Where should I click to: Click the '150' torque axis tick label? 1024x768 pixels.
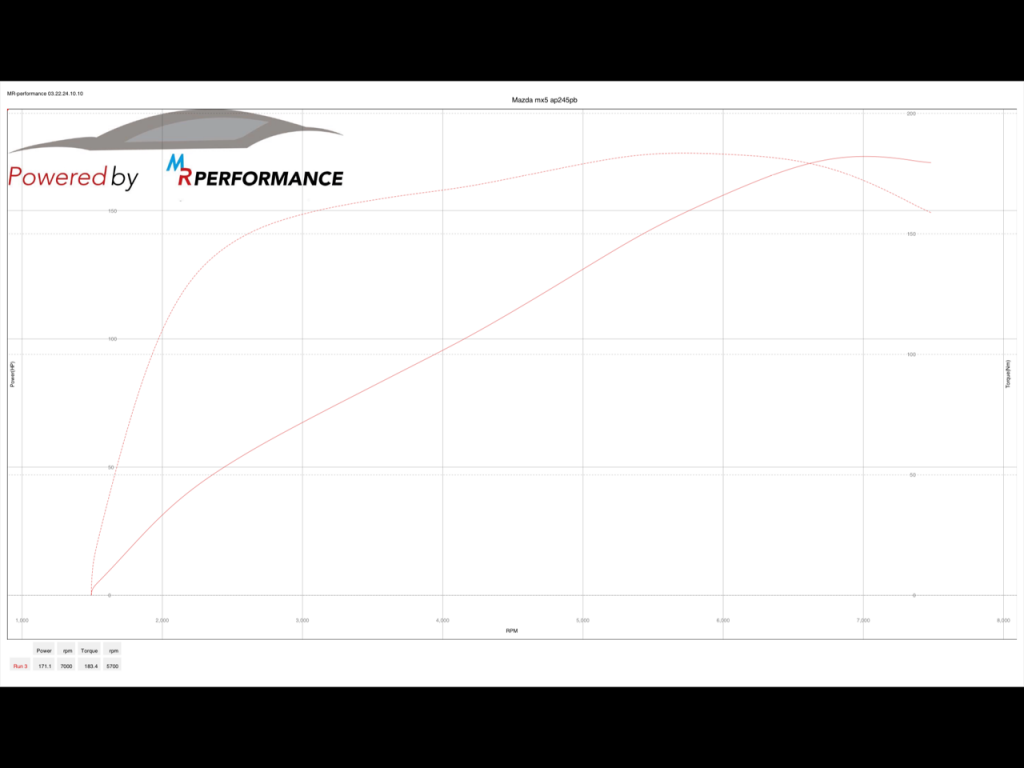(x=911, y=234)
